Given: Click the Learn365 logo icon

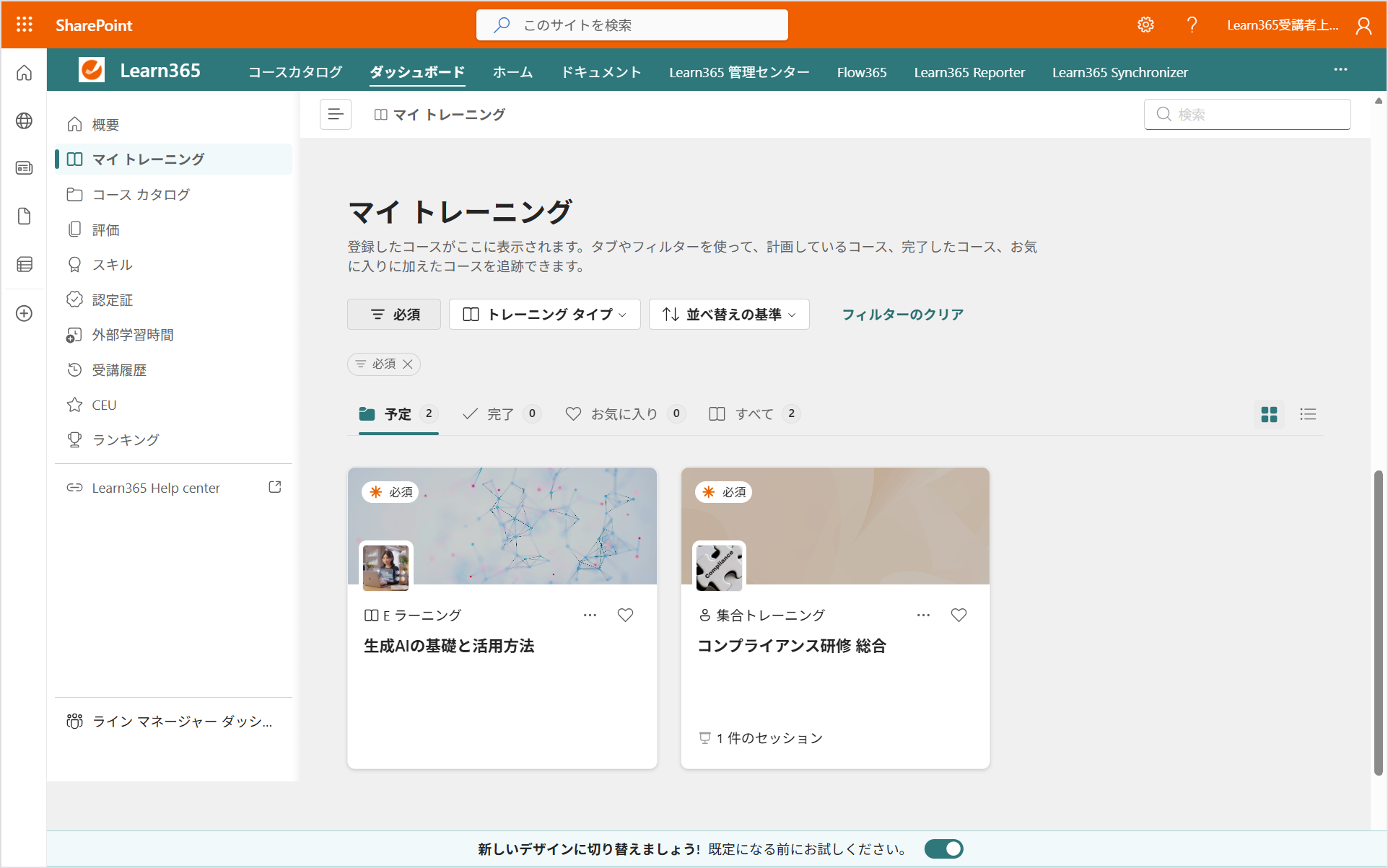Looking at the screenshot, I should tap(92, 70).
